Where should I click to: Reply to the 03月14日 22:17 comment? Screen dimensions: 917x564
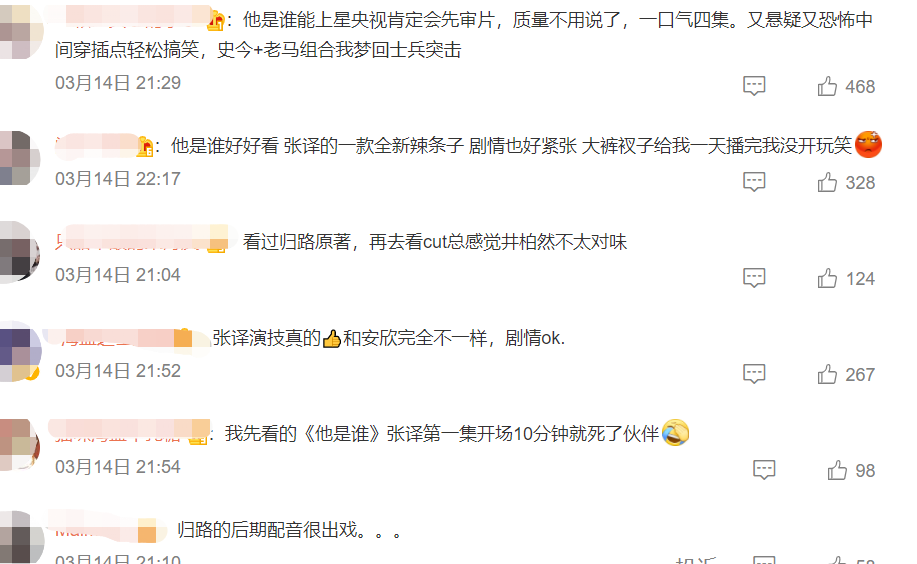(x=754, y=182)
